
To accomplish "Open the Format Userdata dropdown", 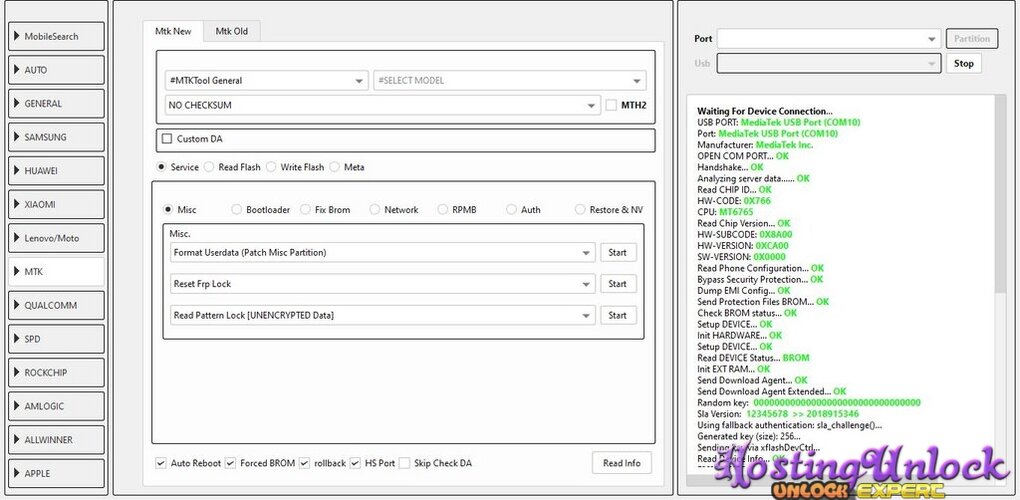I will 382,253.
